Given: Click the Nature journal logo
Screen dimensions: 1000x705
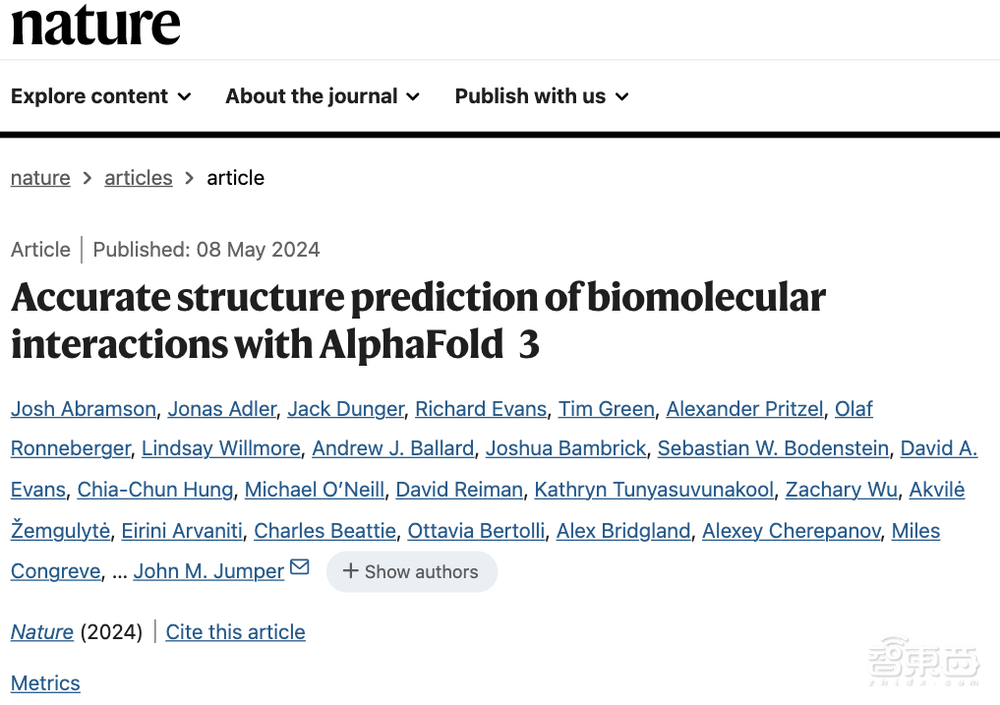Looking at the screenshot, I should click(x=95, y=24).
